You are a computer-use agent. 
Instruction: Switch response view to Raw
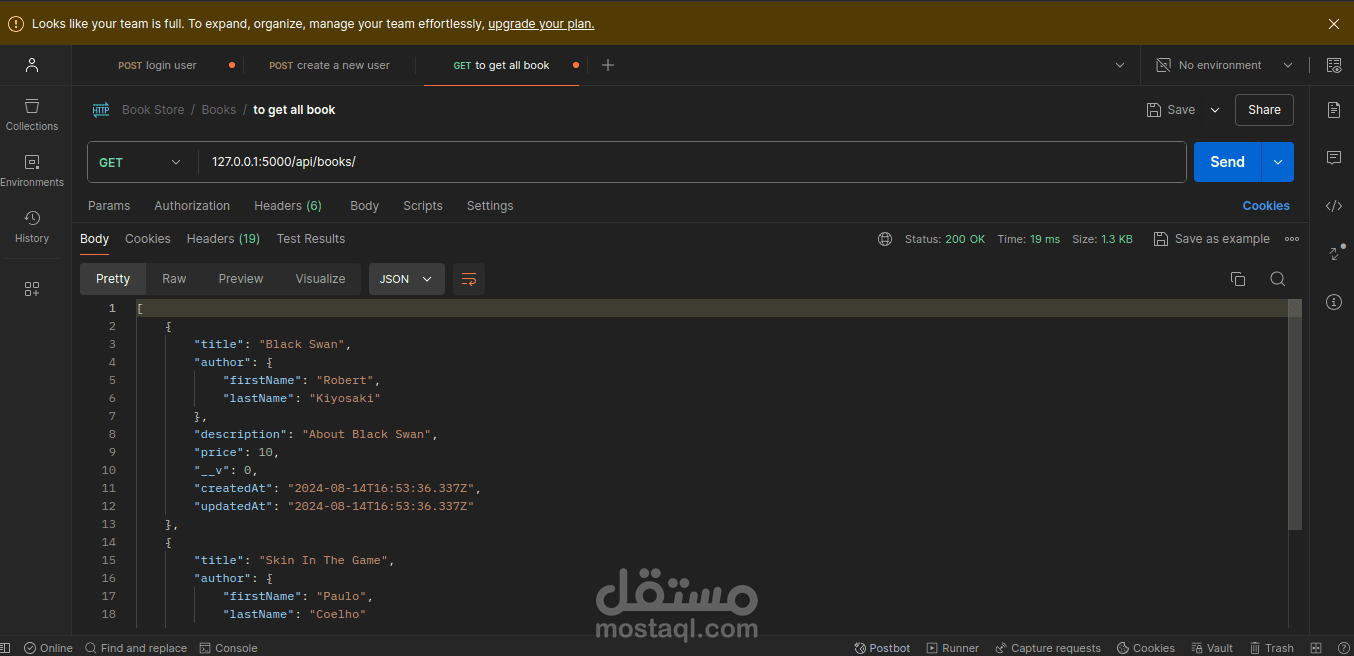pyautogui.click(x=174, y=279)
